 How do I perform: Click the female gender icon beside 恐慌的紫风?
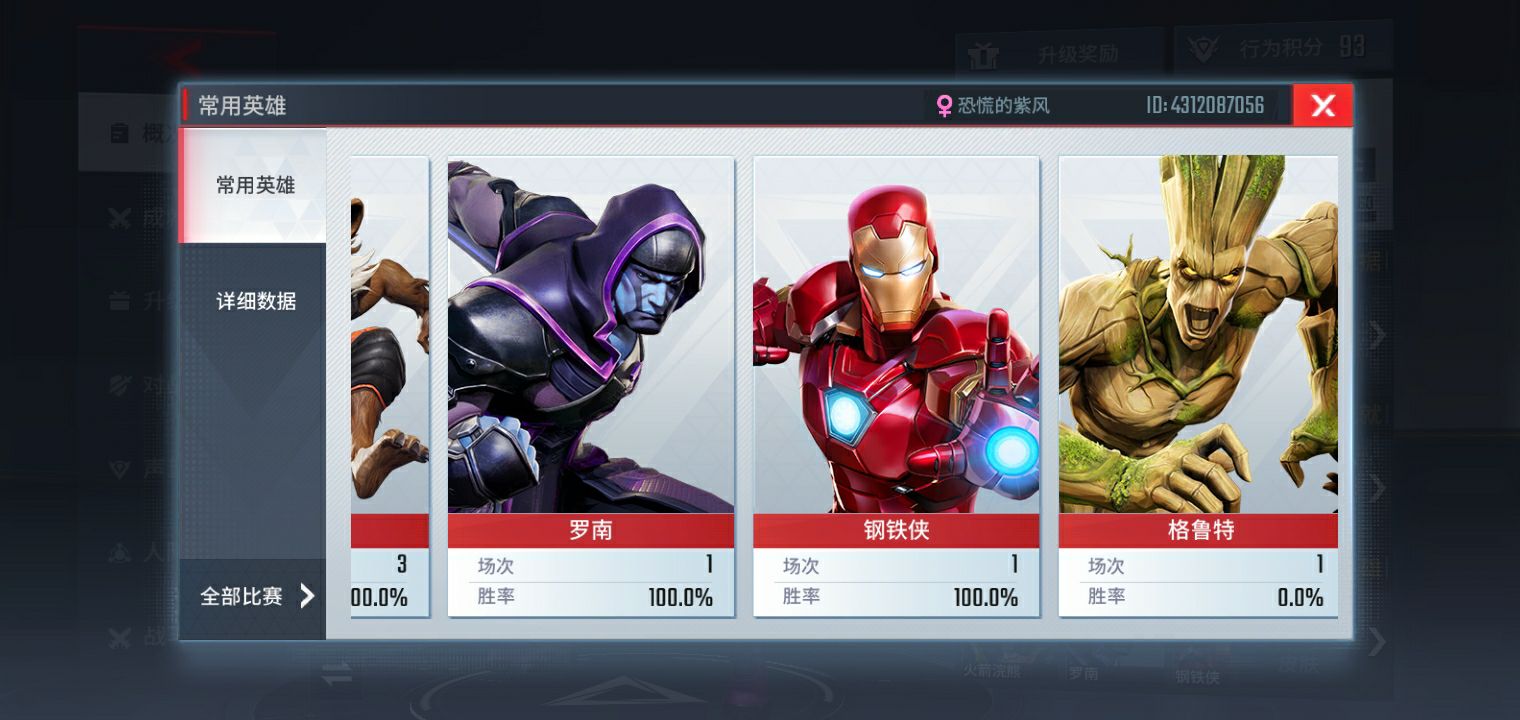[944, 106]
